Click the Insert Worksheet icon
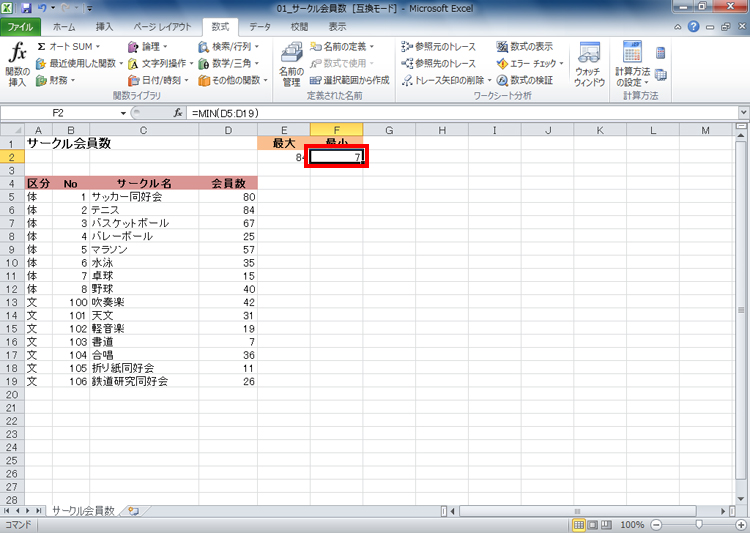This screenshot has height=533, width=750. pos(134,511)
